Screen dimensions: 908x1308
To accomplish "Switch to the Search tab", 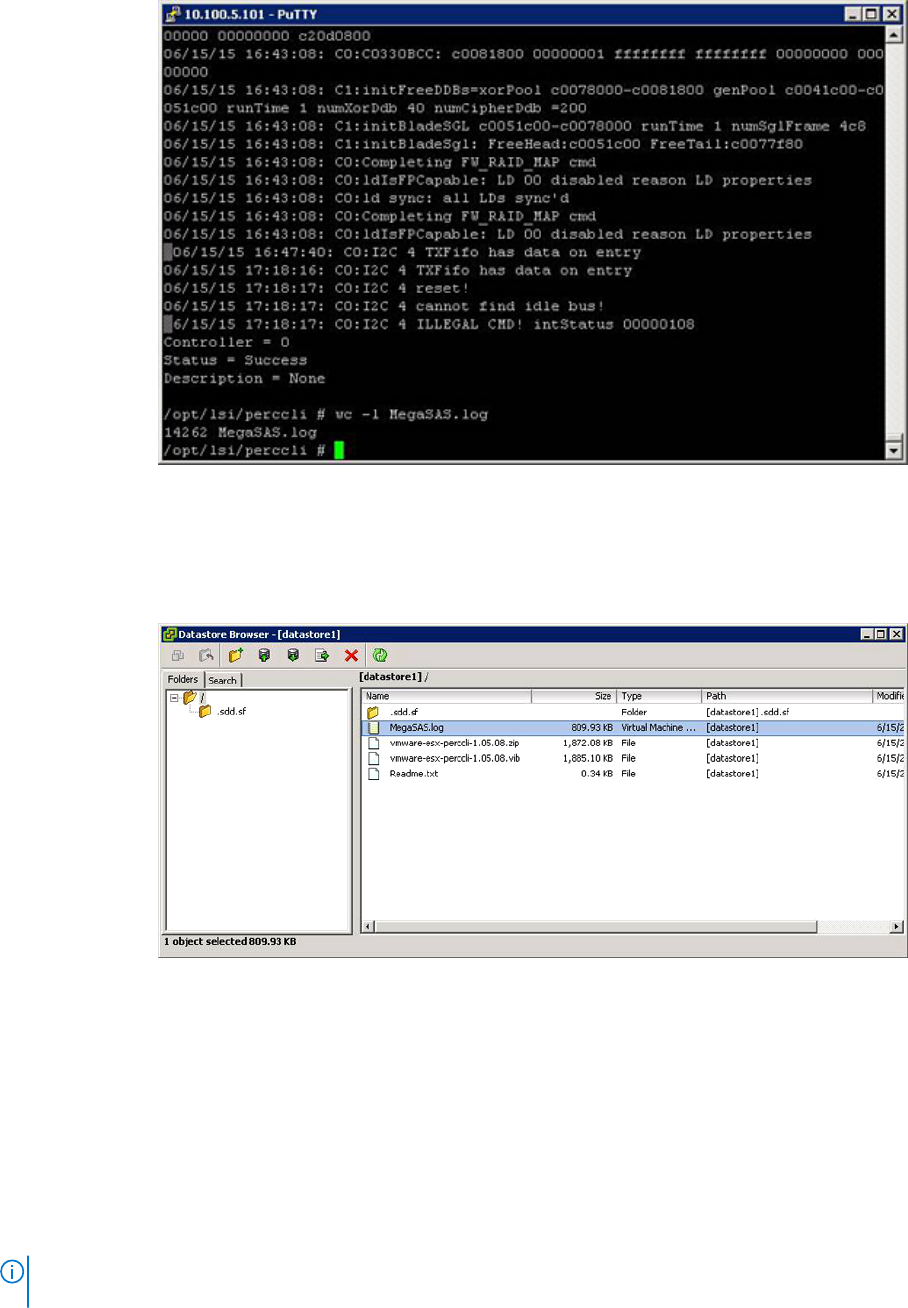I will click(x=223, y=680).
